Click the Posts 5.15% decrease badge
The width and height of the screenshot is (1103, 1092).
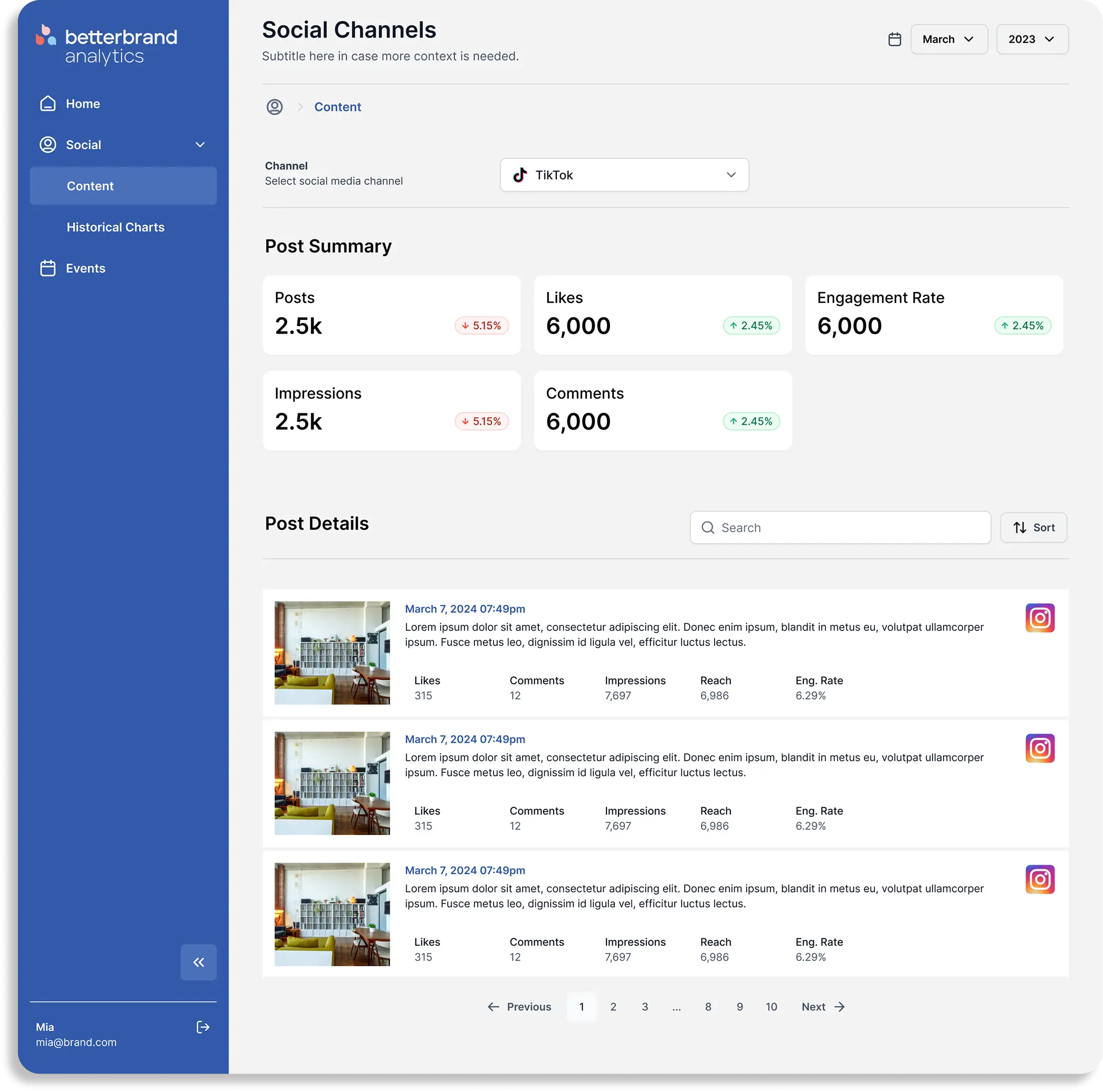click(482, 326)
